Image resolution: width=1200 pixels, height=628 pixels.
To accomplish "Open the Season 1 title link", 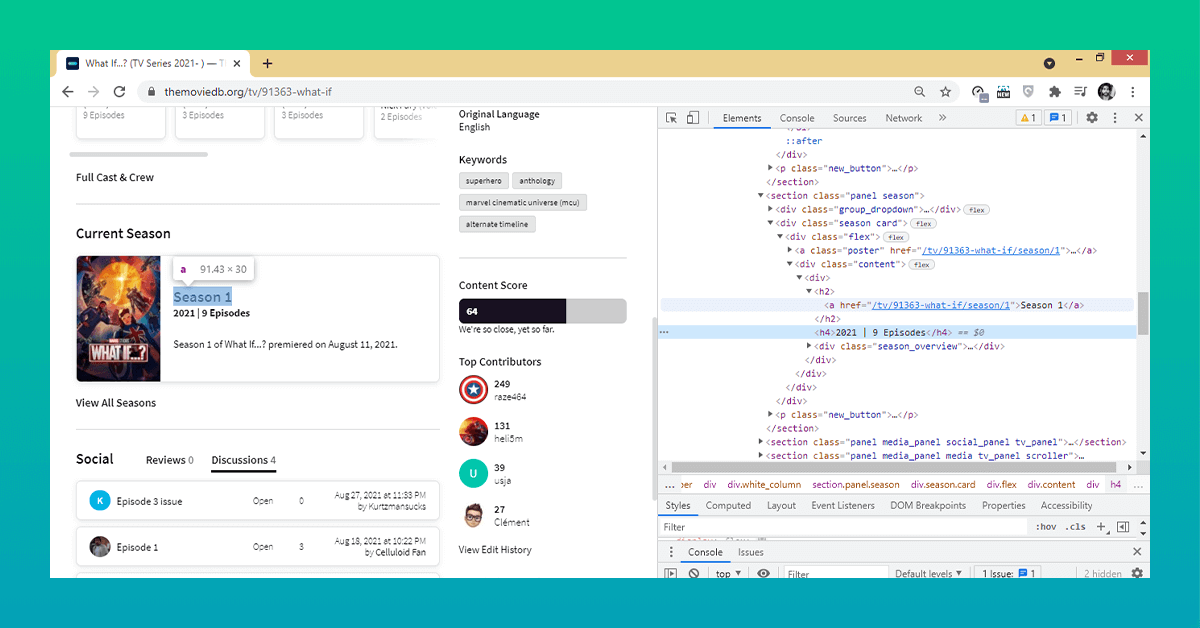I will coord(203,297).
